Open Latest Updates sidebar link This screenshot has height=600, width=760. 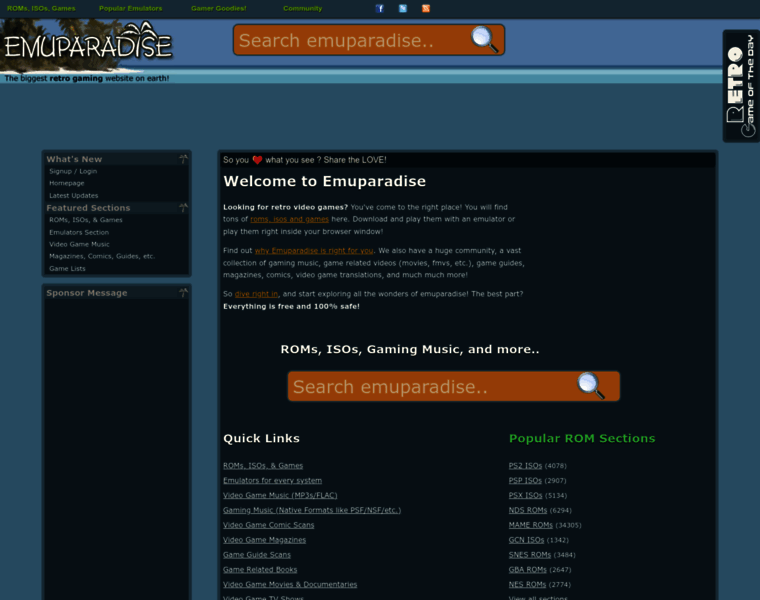pyautogui.click(x=74, y=195)
